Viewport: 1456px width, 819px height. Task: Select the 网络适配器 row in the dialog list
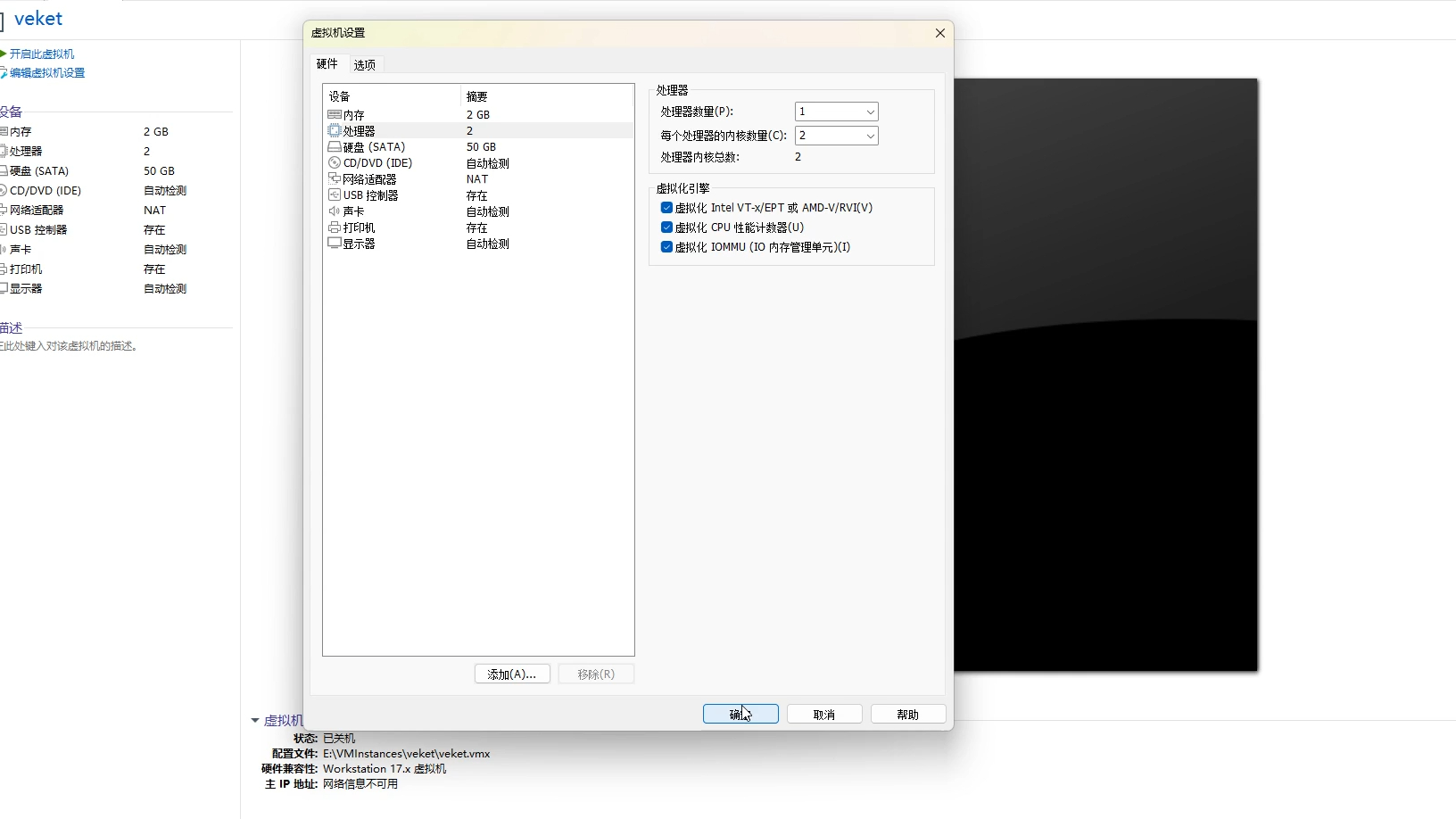click(x=478, y=178)
